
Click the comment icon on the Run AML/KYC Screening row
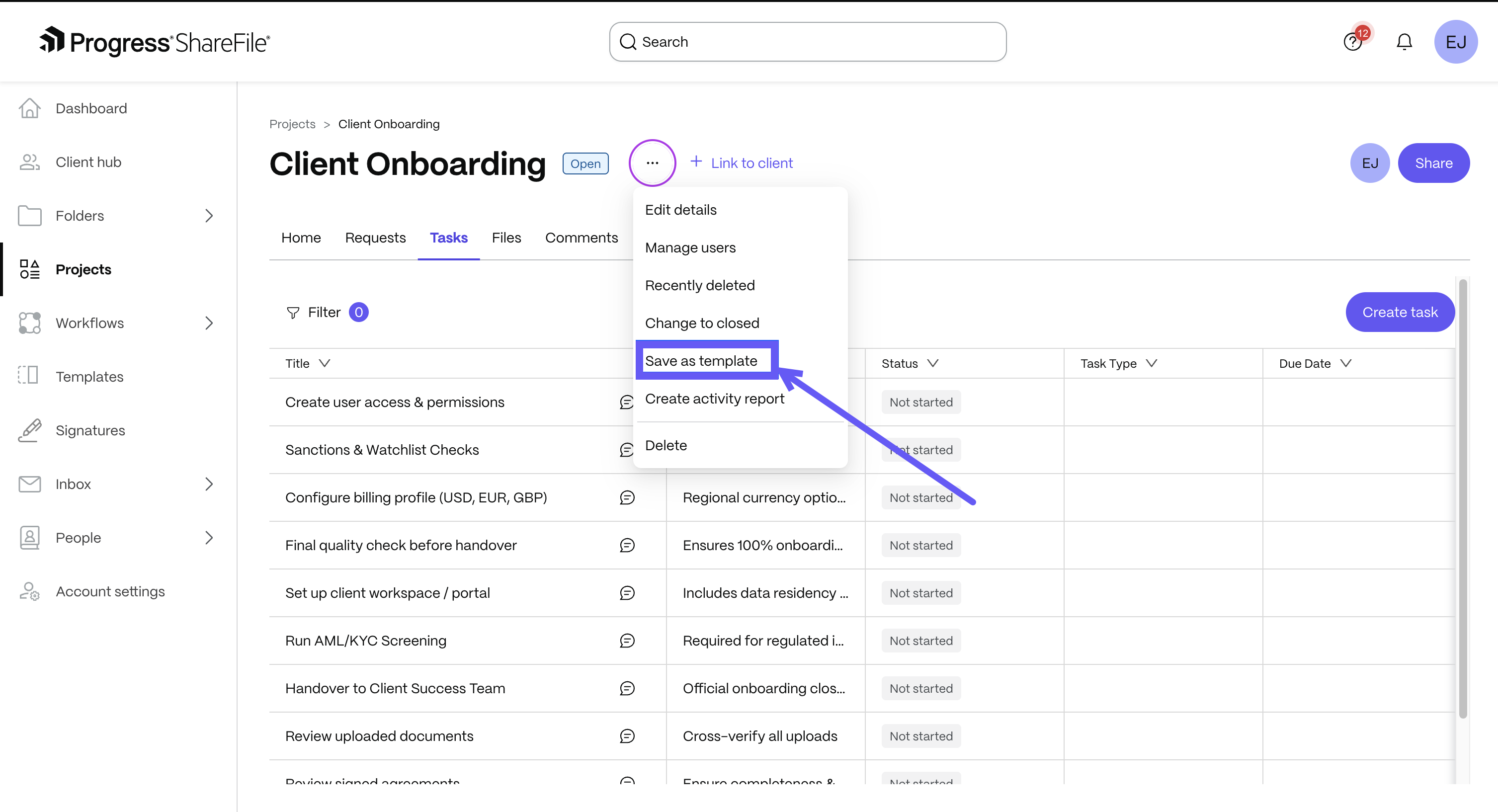point(627,641)
